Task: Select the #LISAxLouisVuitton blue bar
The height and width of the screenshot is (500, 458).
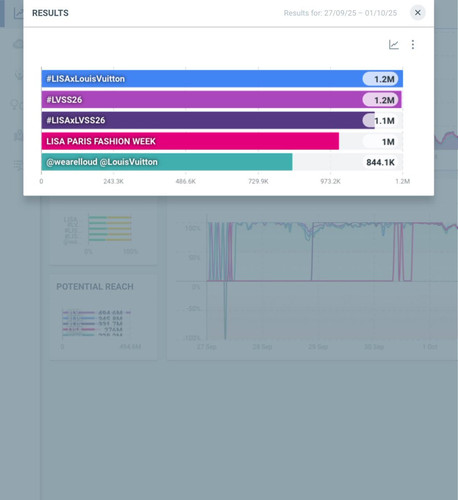Action: pyautogui.click(x=222, y=79)
